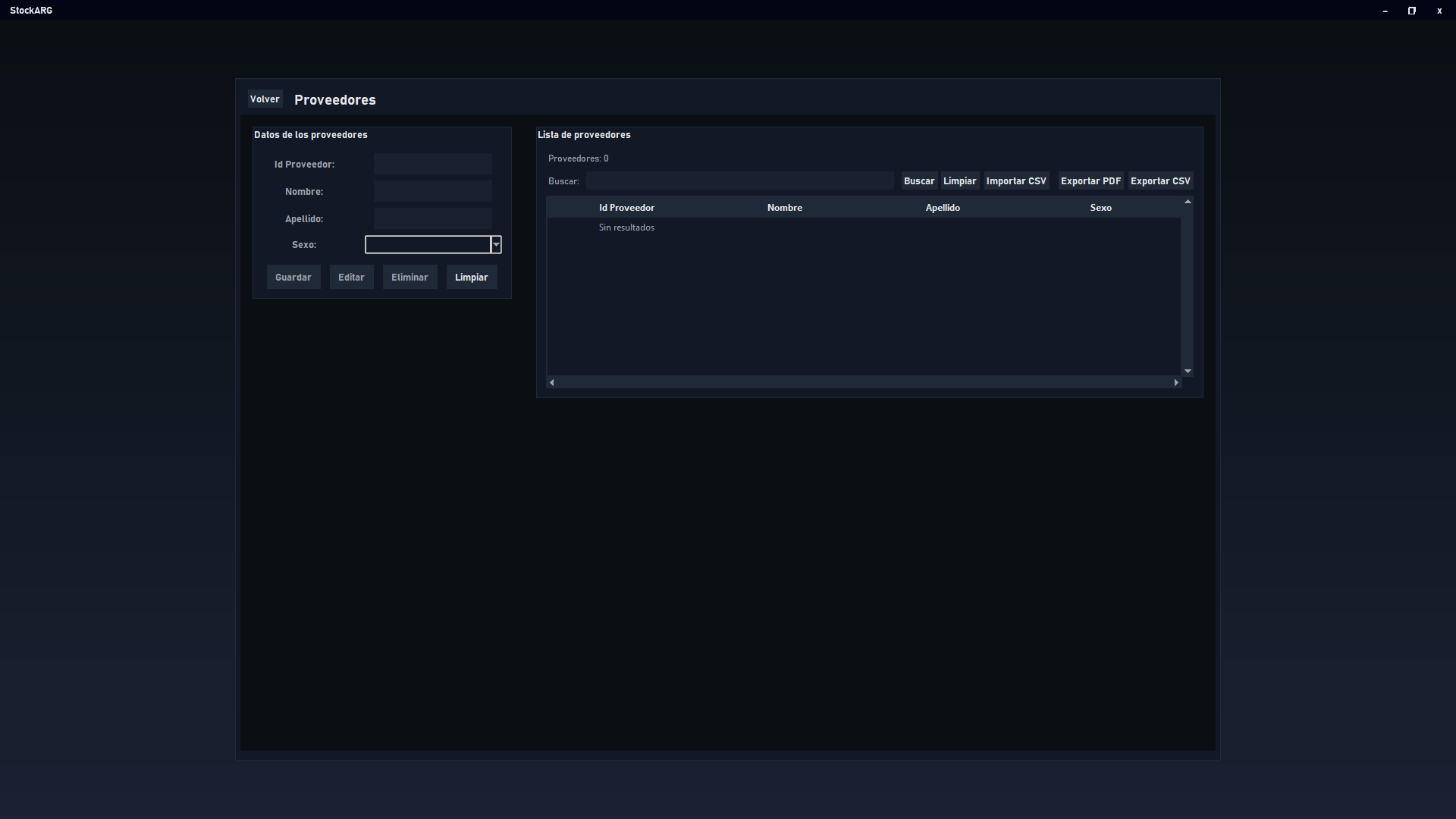Focus the Nombre text field
Image resolution: width=1456 pixels, height=819 pixels.
(432, 191)
